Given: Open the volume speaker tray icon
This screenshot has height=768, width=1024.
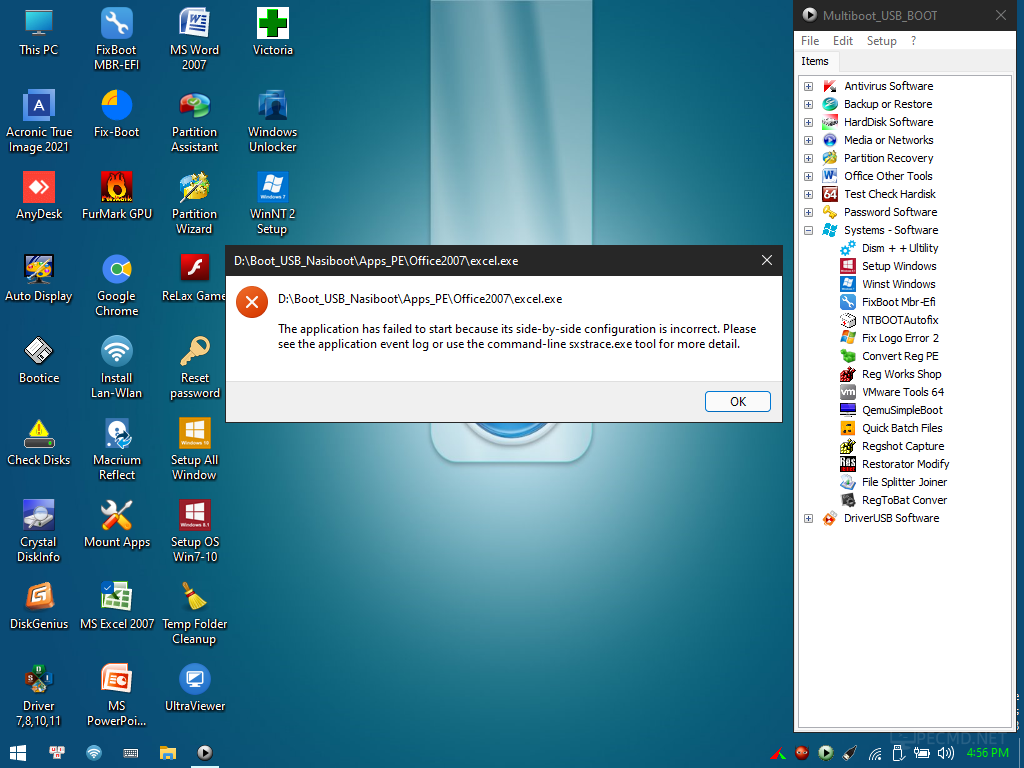Looking at the screenshot, I should point(945,754).
